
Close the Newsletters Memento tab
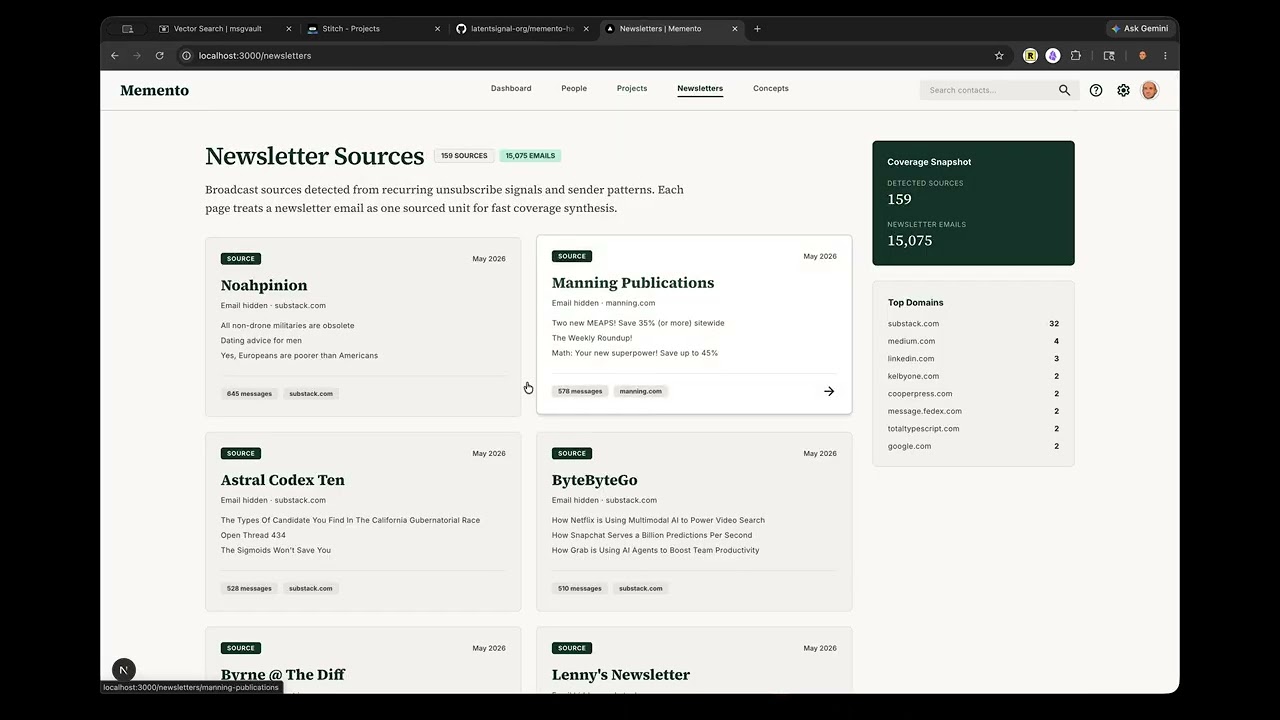(x=735, y=29)
